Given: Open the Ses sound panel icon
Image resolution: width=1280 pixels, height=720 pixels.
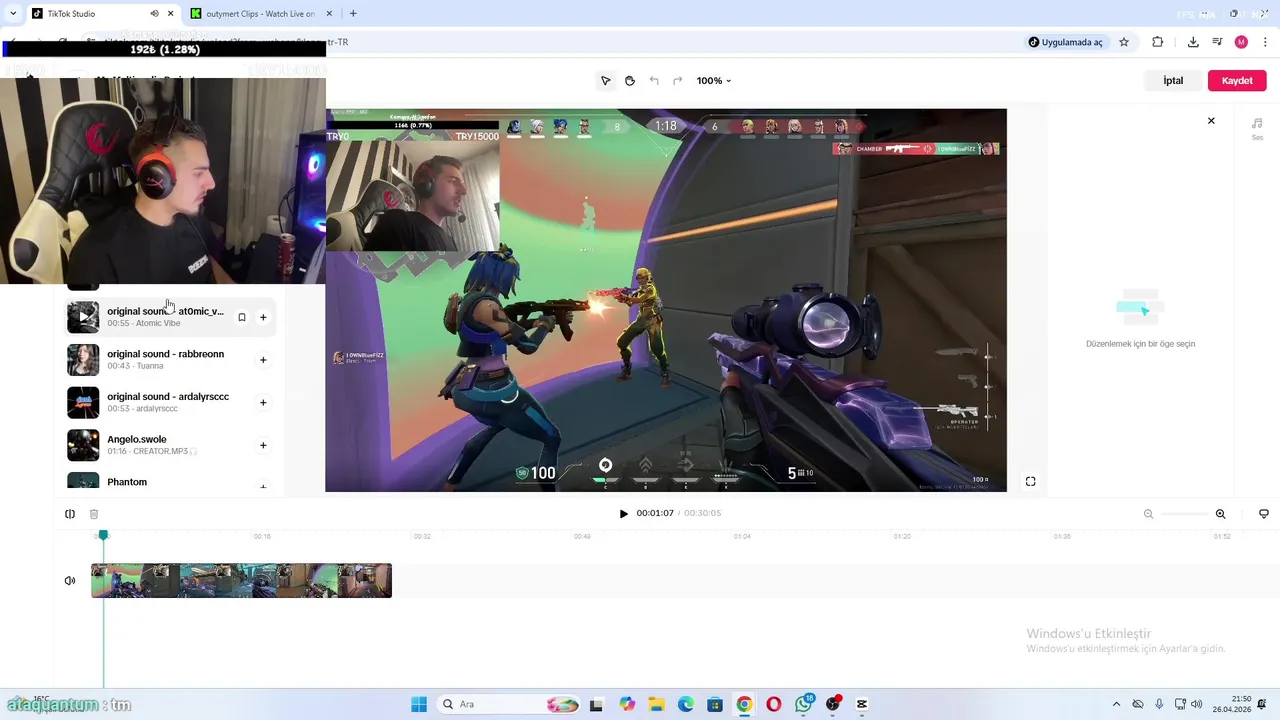Looking at the screenshot, I should click(x=1257, y=128).
